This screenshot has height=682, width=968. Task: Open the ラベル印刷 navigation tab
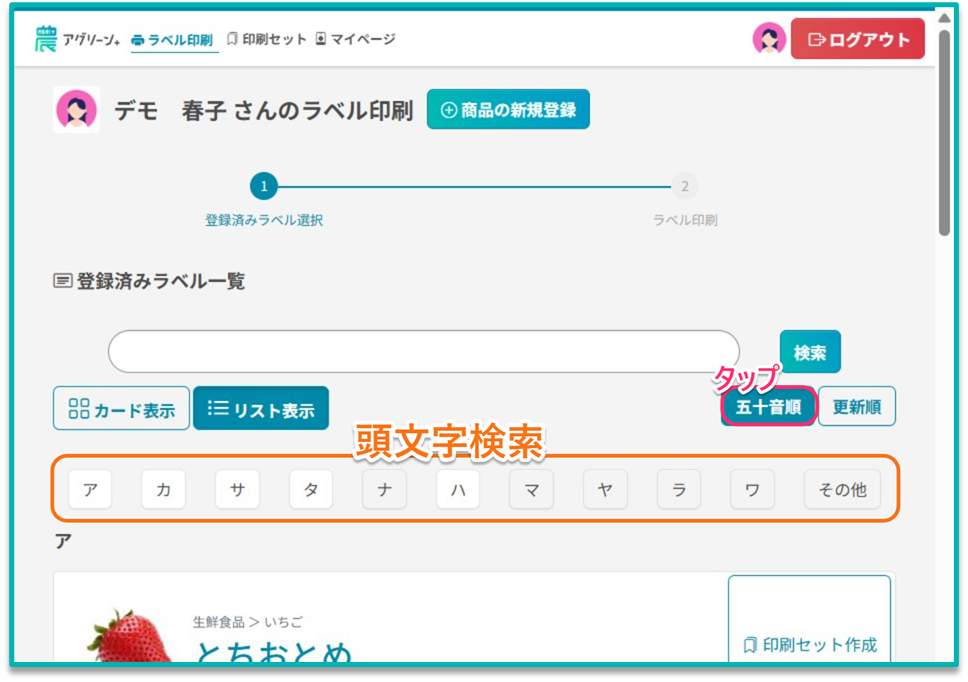click(x=174, y=40)
